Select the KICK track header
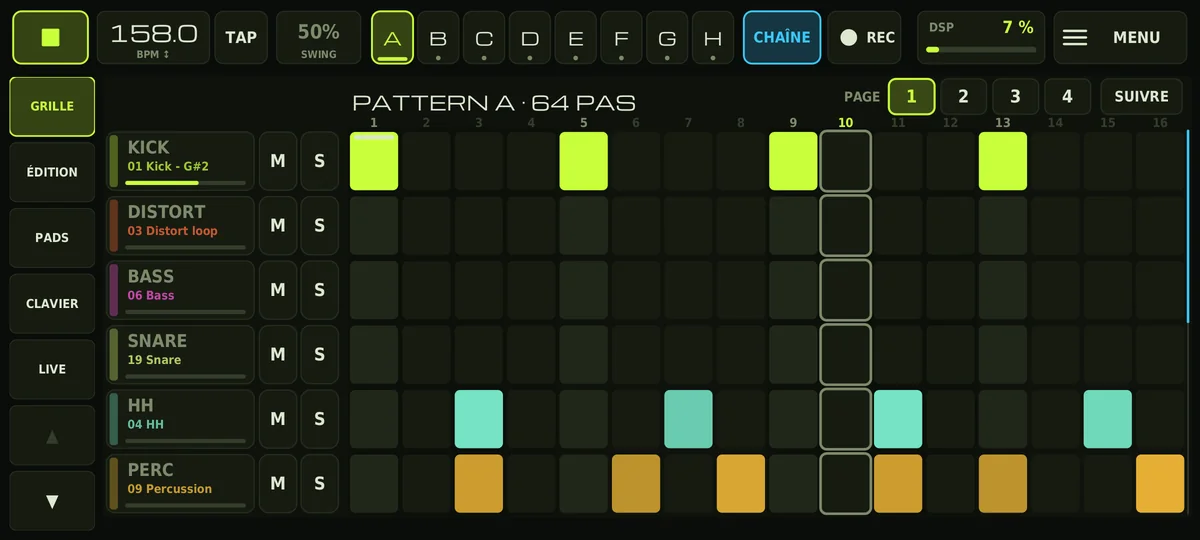 tap(181, 161)
